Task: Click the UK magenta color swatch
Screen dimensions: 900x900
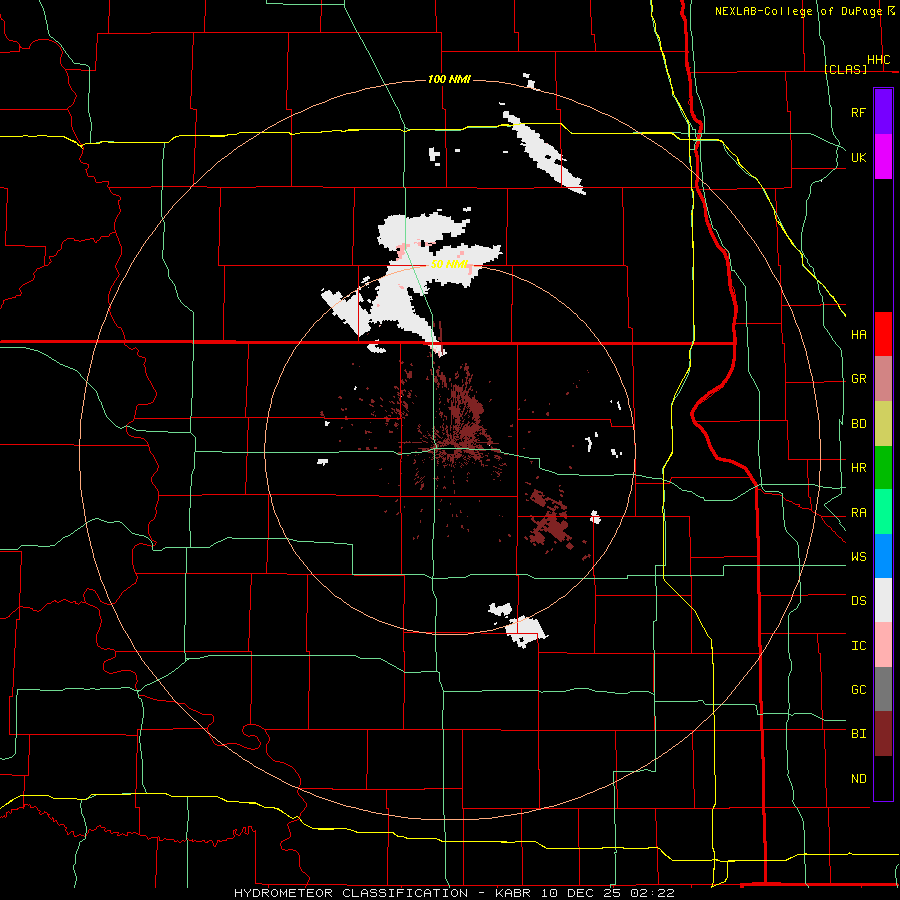Action: [x=883, y=156]
